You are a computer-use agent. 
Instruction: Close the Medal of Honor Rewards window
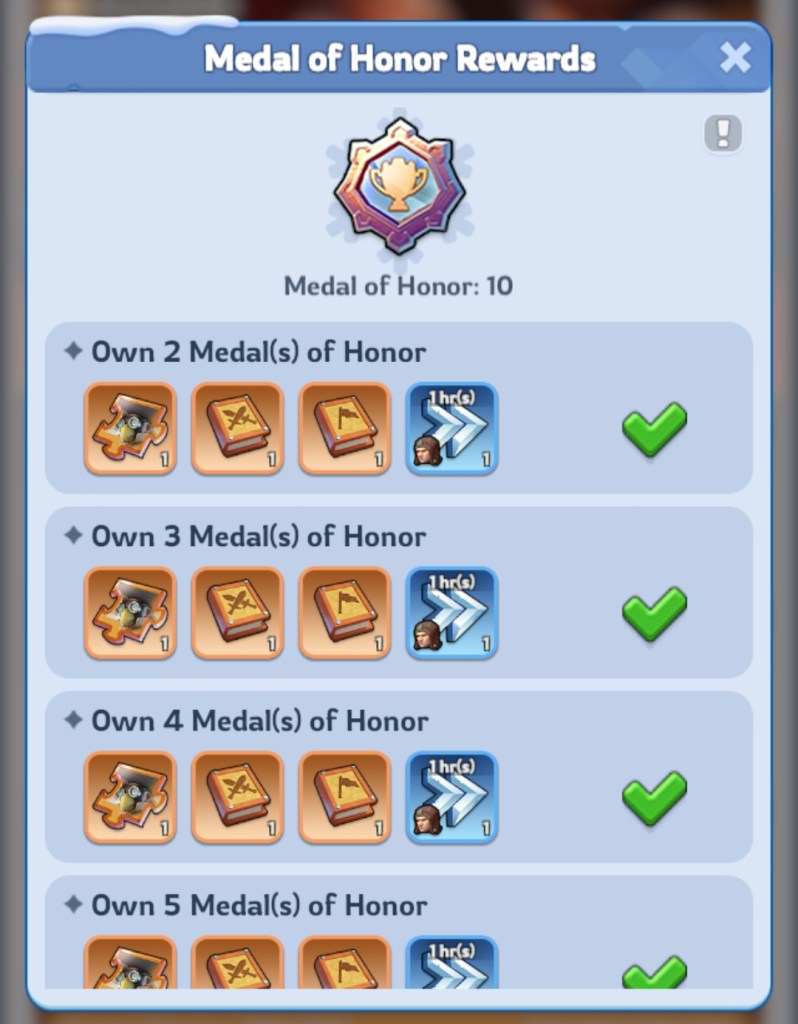735,57
